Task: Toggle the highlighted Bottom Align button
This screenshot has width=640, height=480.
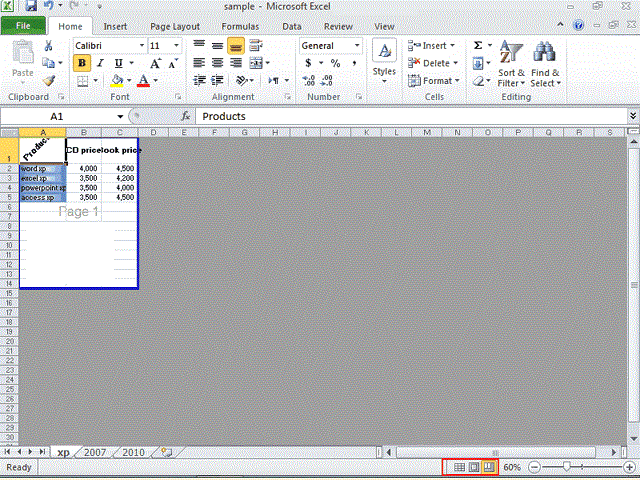Action: point(236,46)
